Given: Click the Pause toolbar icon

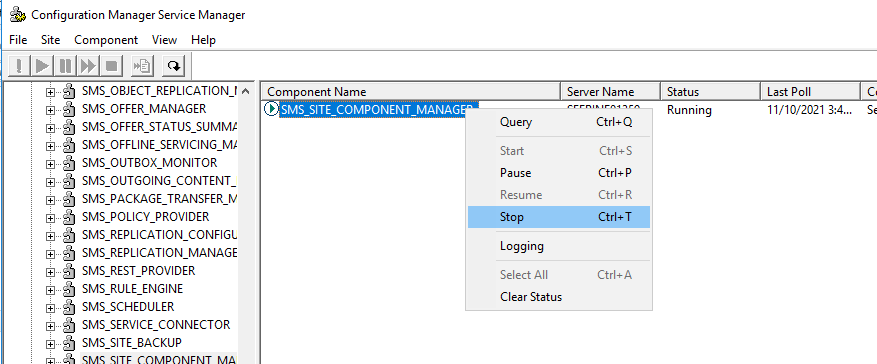Looking at the screenshot, I should (x=65, y=67).
